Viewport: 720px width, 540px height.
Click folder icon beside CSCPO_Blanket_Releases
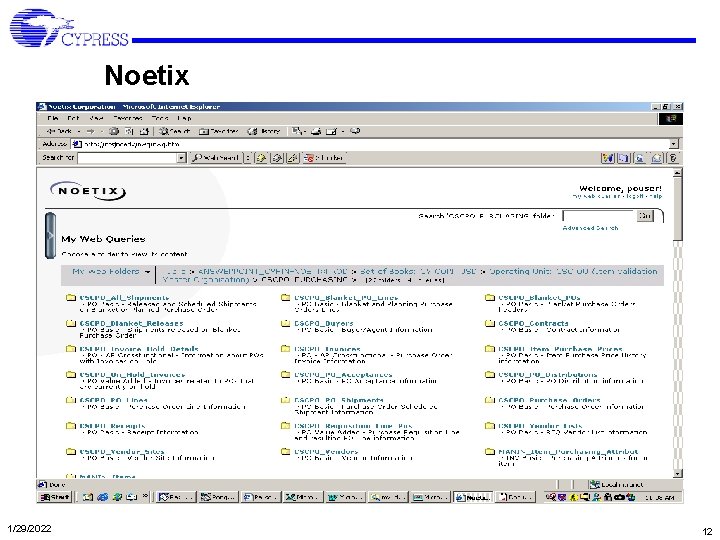coord(71,323)
